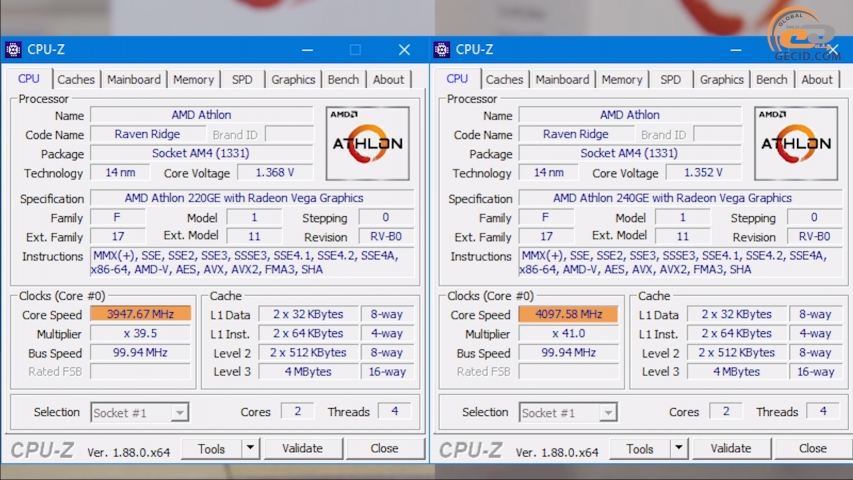The width and height of the screenshot is (853, 480).
Task: Click L1 Data 2 x 32 KBytes in right window
Action: click(x=737, y=314)
